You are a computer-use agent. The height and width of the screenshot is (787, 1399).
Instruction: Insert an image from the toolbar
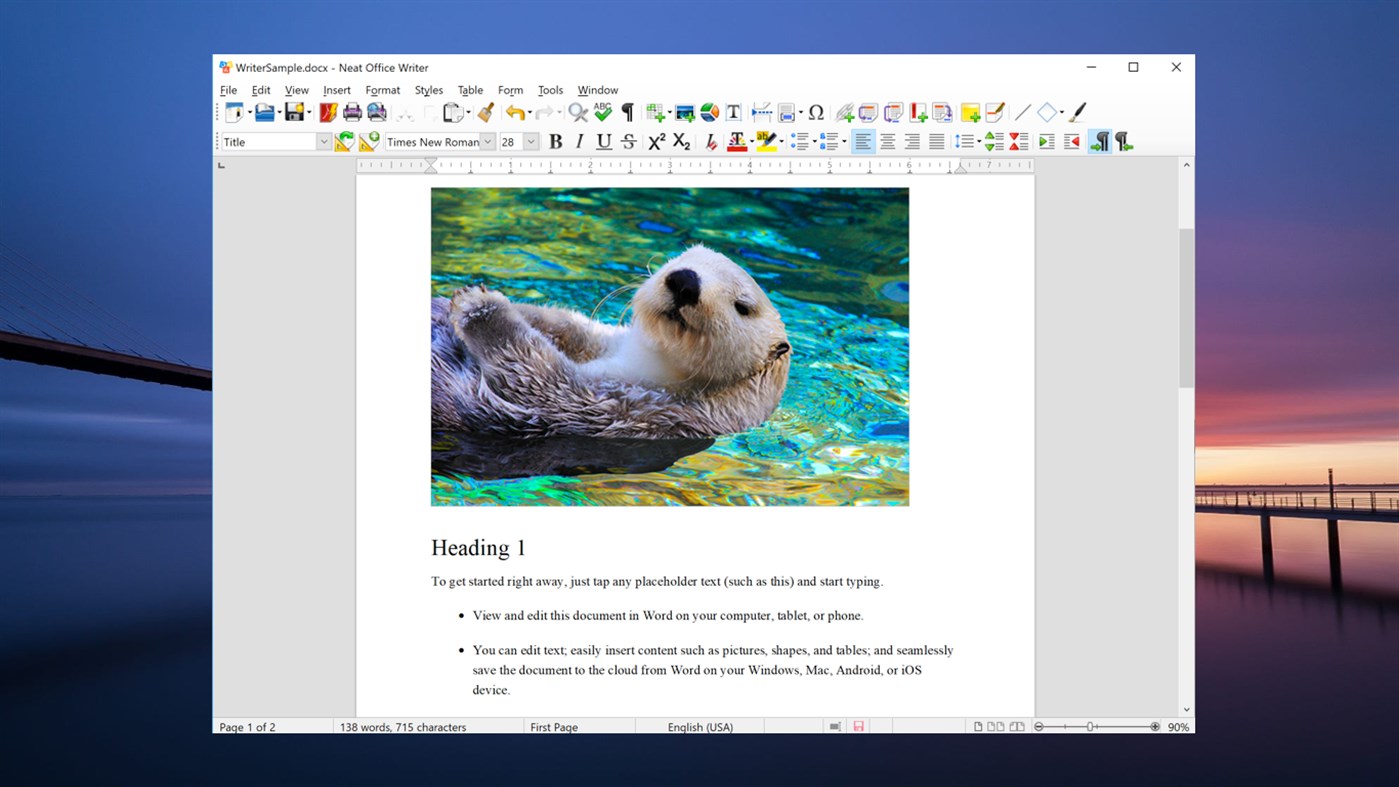(x=685, y=112)
